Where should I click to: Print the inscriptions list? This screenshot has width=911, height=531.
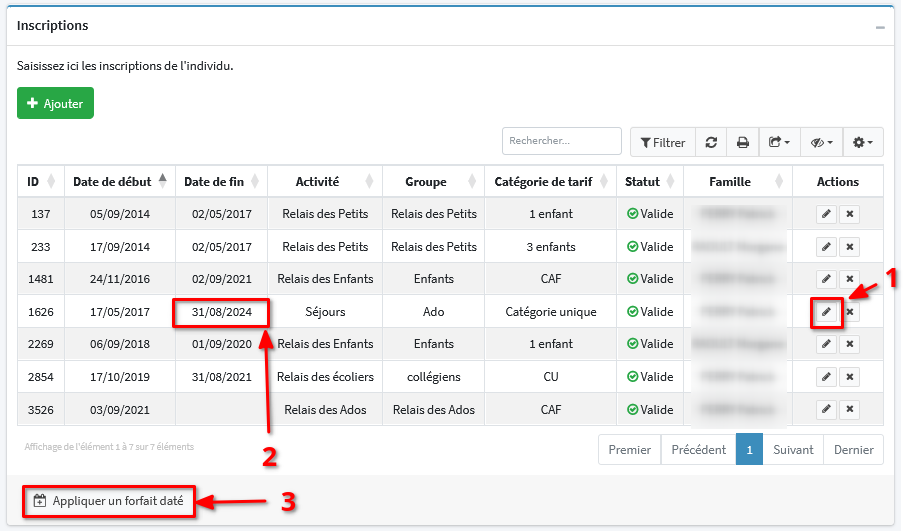[x=743, y=142]
